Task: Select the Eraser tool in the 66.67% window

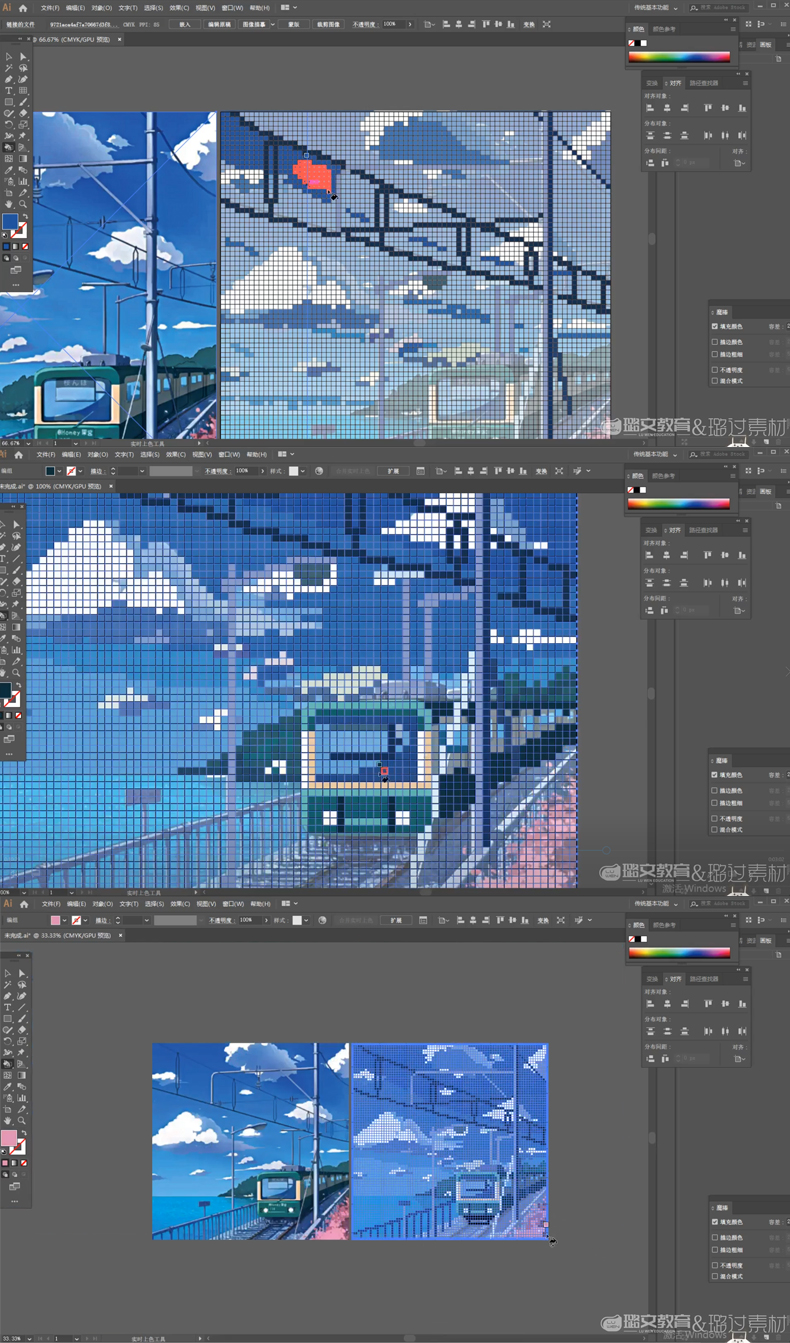Action: coord(23,113)
